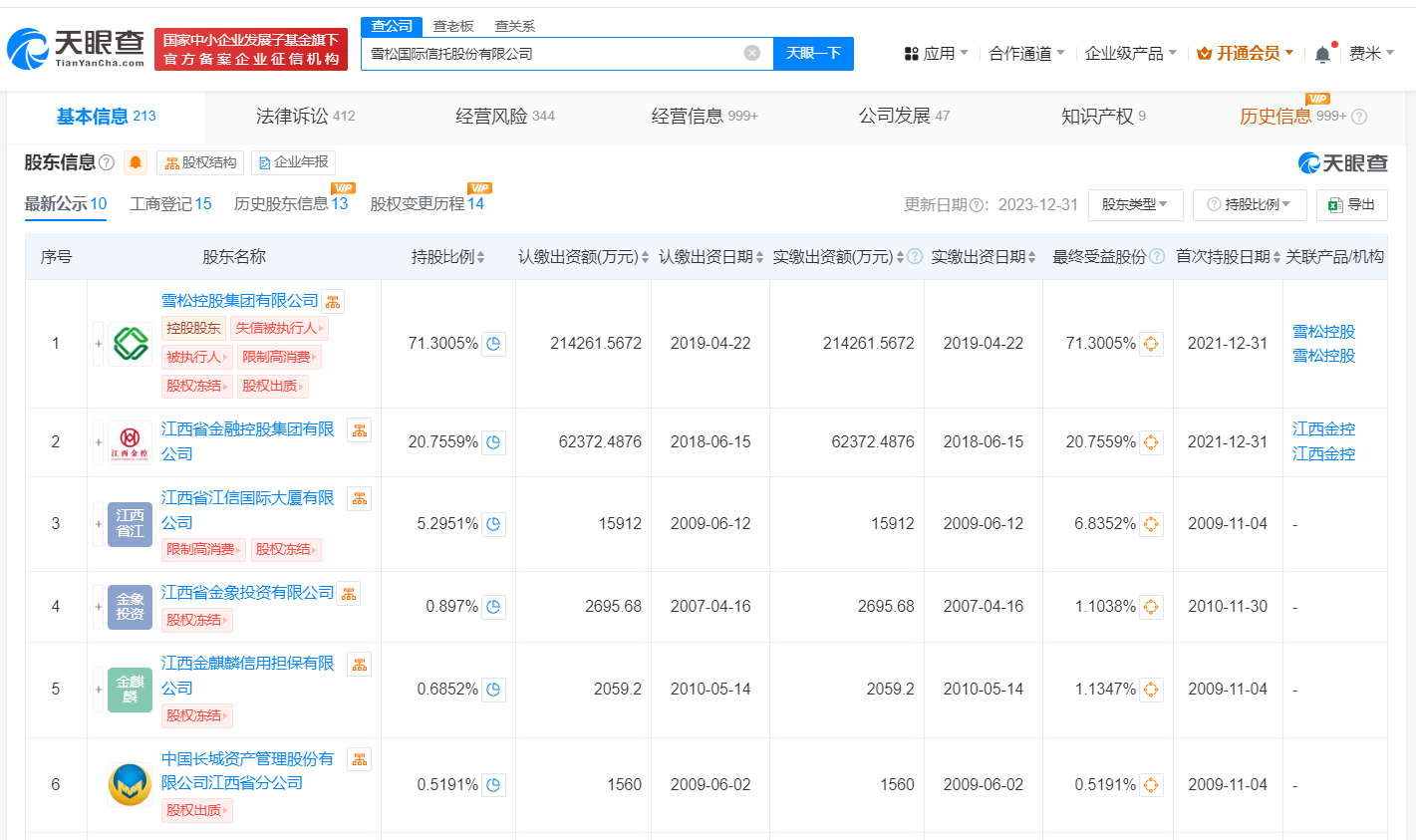Sort table by 认缴出资日期 column header
The image size is (1416, 840).
point(711,257)
